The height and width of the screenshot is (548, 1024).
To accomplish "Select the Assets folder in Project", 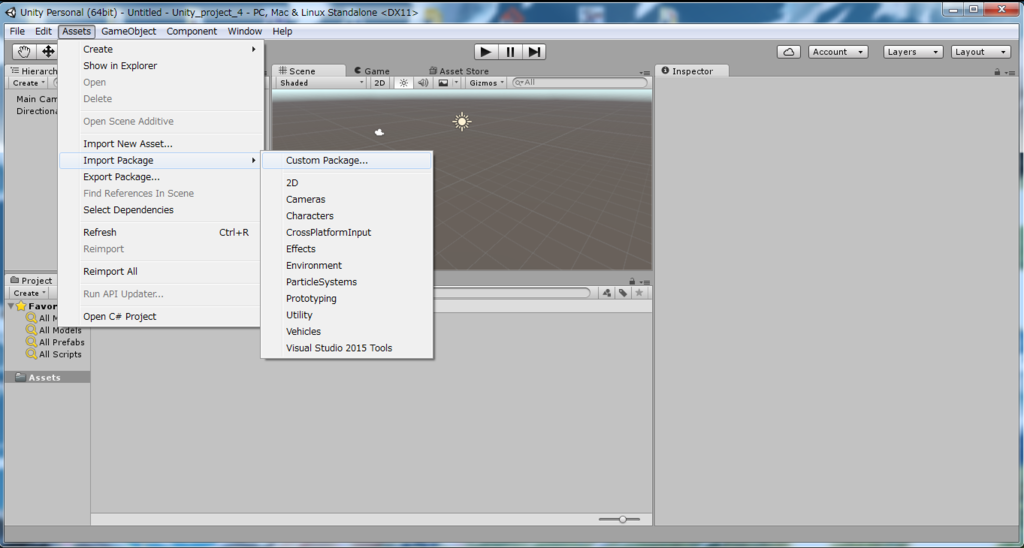I will click(47, 378).
